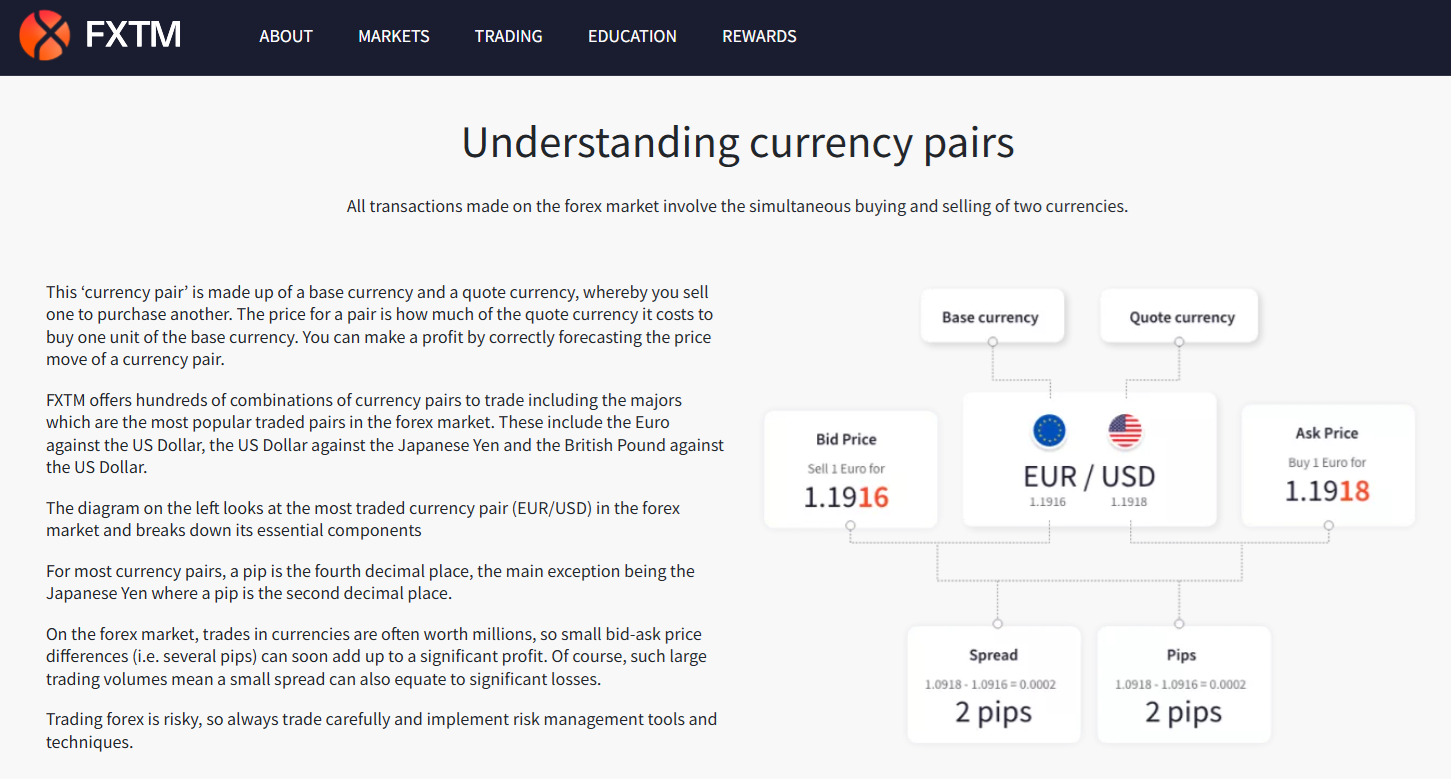1451x779 pixels.
Task: Open the TRADING menu
Action: [x=509, y=36]
